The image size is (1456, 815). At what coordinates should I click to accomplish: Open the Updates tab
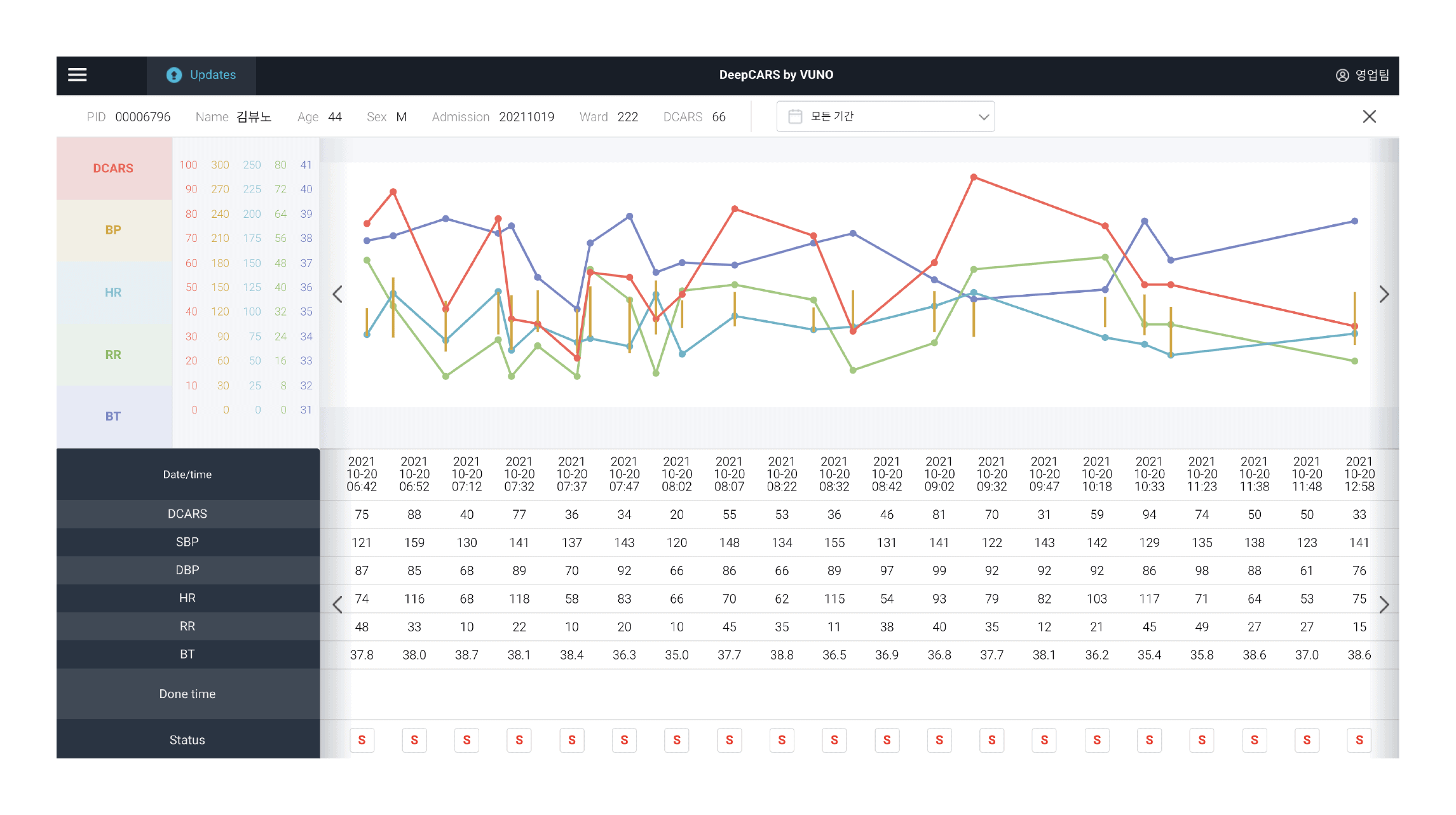(212, 75)
